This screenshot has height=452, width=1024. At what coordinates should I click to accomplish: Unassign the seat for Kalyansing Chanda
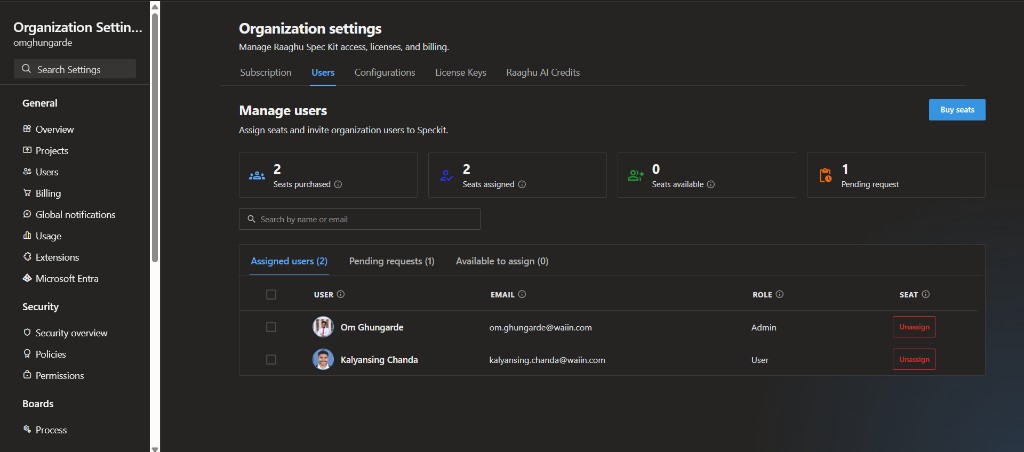click(x=914, y=359)
